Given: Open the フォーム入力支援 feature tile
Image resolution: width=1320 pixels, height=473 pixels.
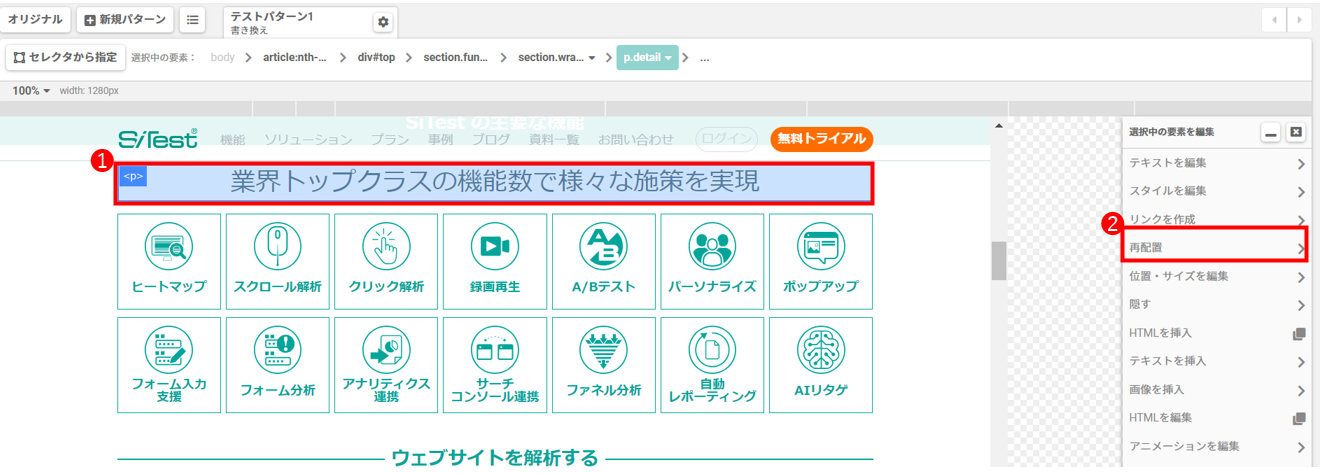Looking at the screenshot, I should 169,365.
